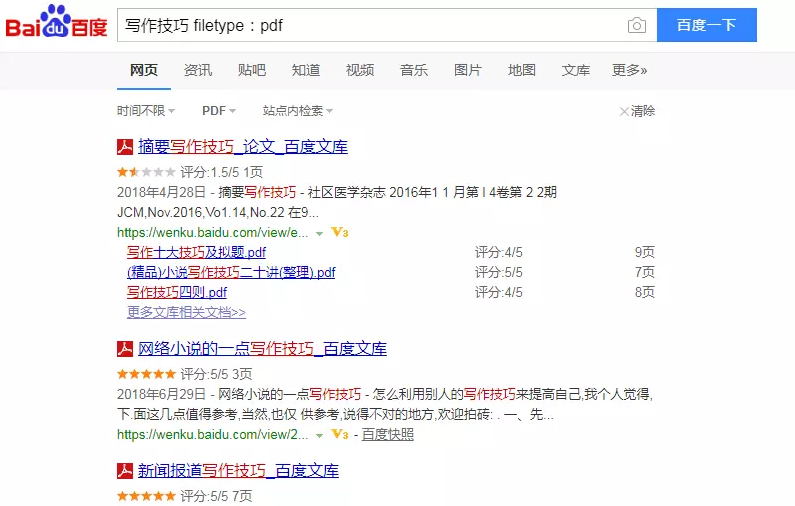Viewport: 795px width, 506px height.
Task: Click PDF icon beside 新闻报道写作技巧 result
Action: point(125,471)
